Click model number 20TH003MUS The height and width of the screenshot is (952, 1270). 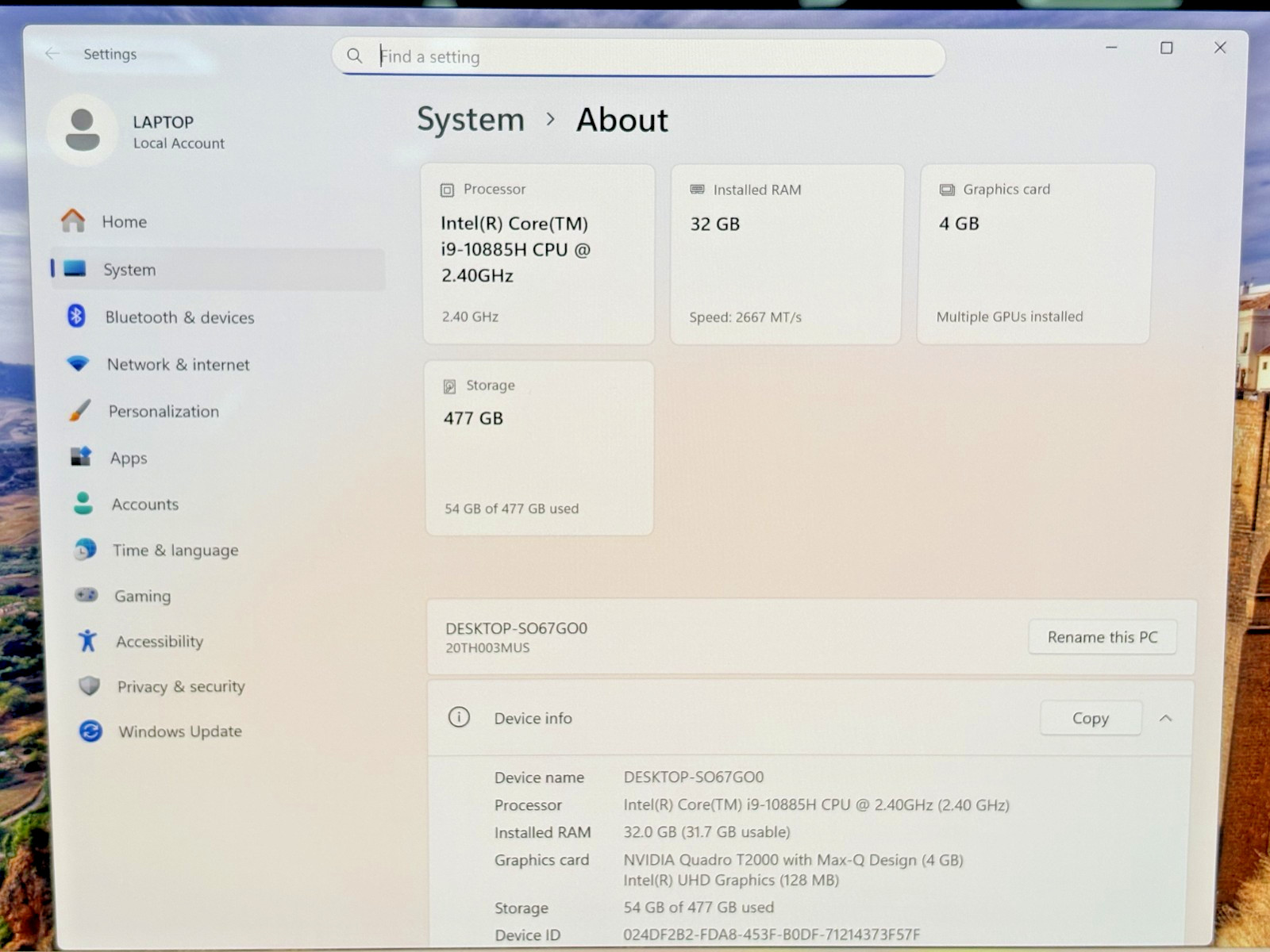pos(487,647)
